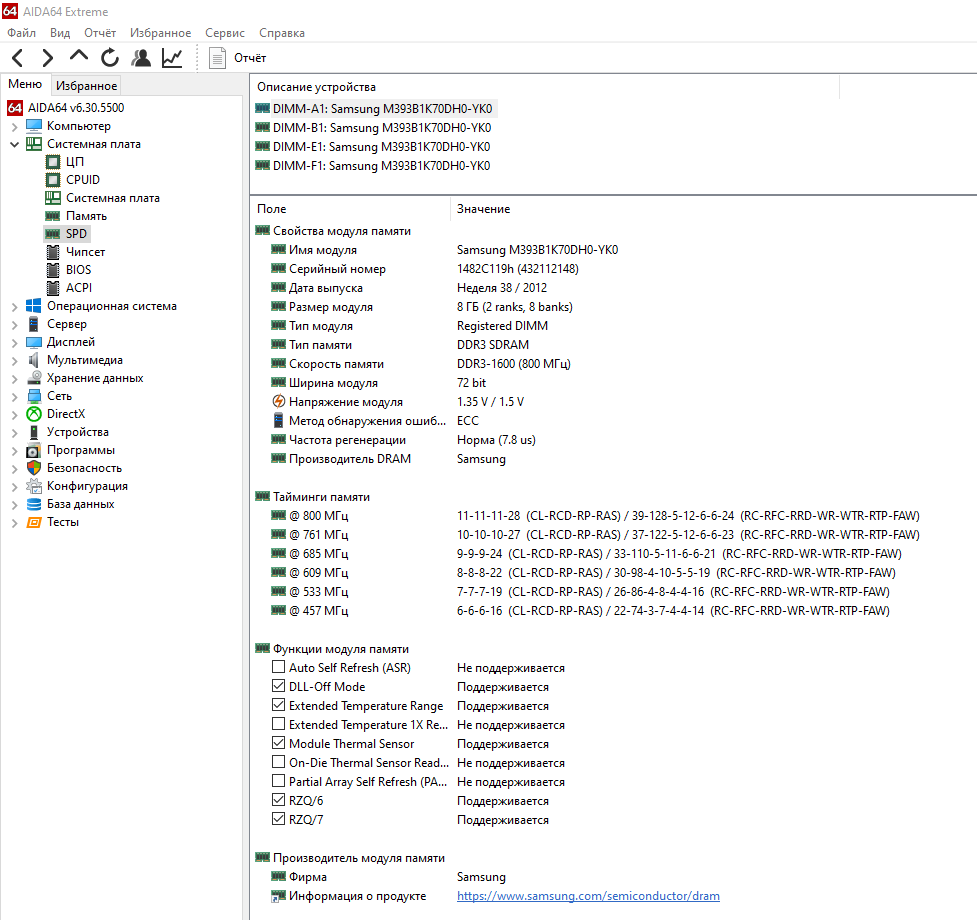Expand the Устройства tree node
Image resolution: width=977 pixels, height=920 pixels.
click(14, 433)
